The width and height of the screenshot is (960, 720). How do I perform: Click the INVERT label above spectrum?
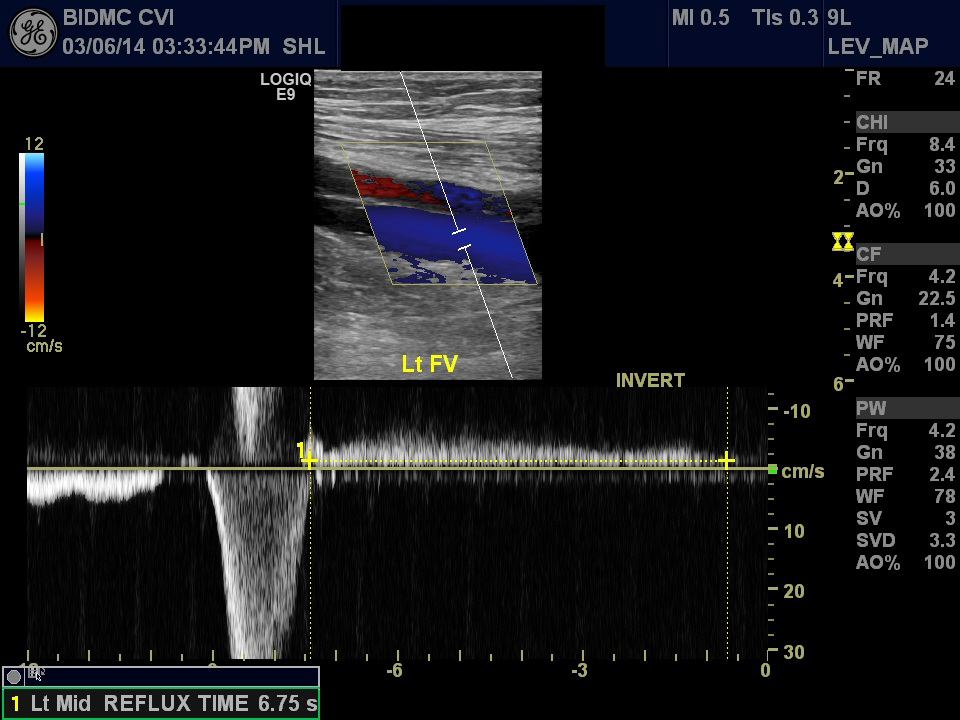point(650,381)
